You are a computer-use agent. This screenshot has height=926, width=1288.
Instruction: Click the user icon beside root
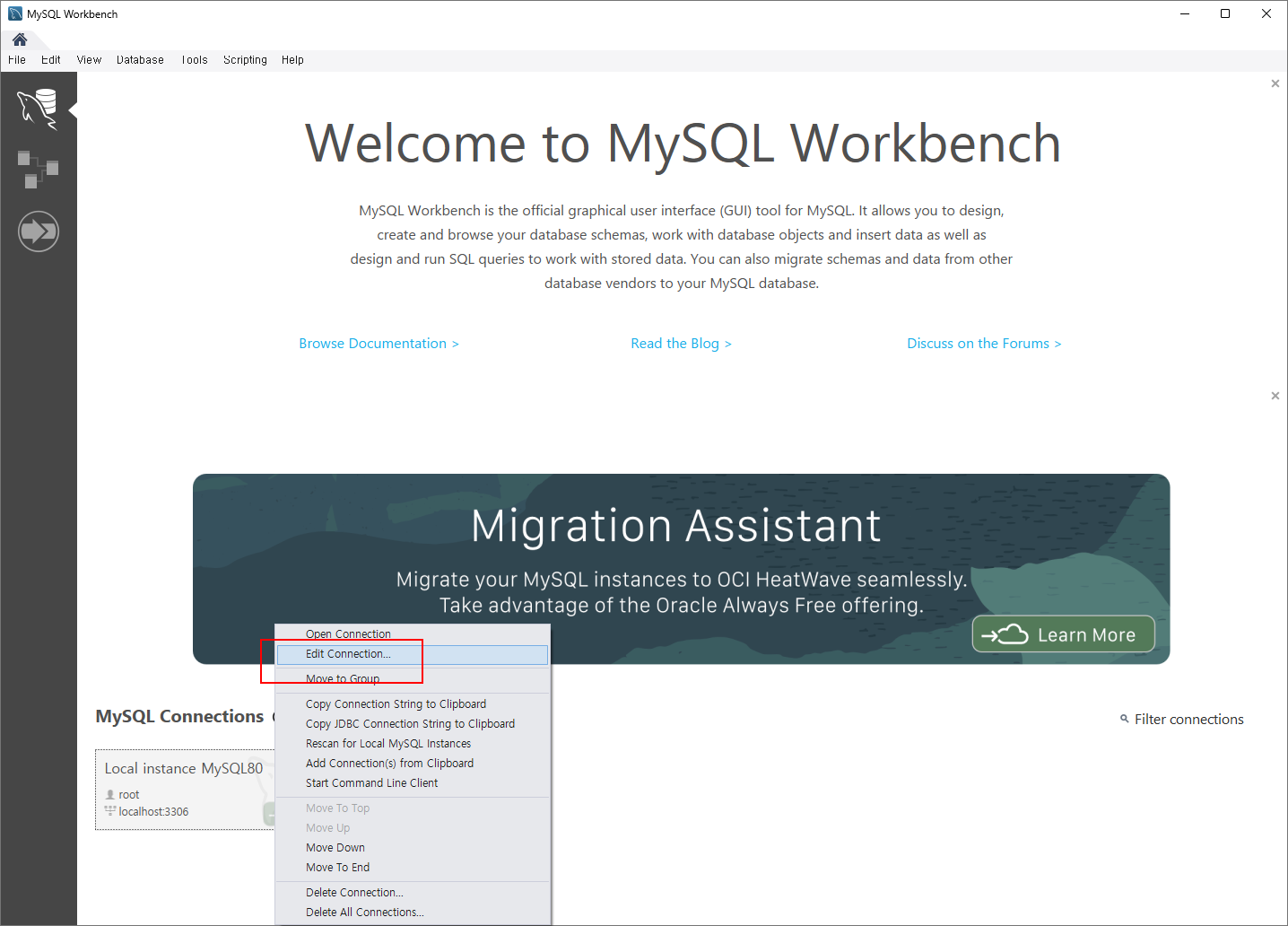(110, 794)
